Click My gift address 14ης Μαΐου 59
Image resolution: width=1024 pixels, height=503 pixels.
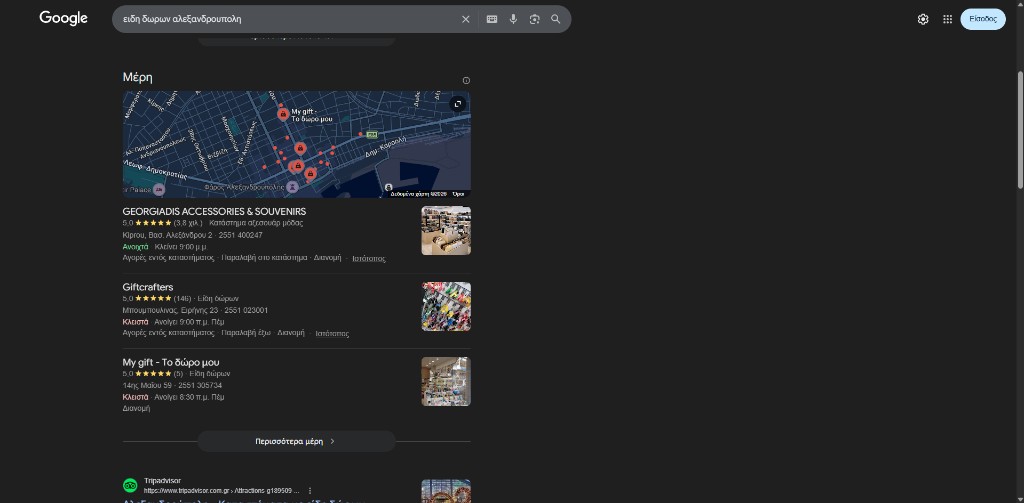(147, 385)
